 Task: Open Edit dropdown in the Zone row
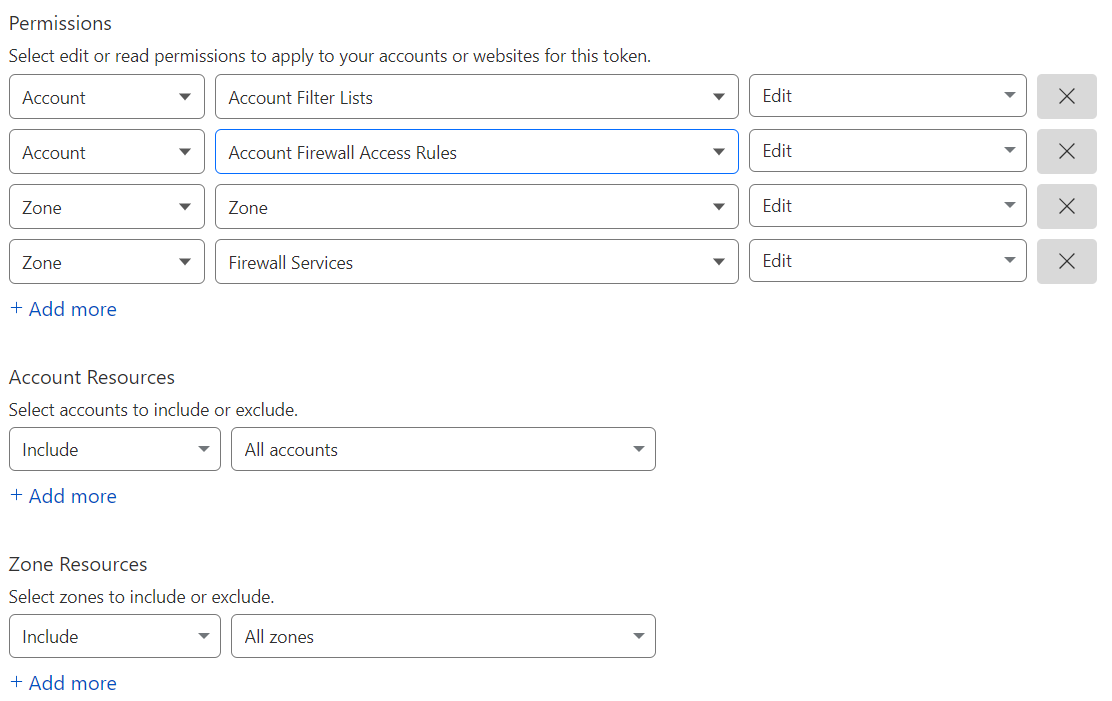(x=887, y=206)
